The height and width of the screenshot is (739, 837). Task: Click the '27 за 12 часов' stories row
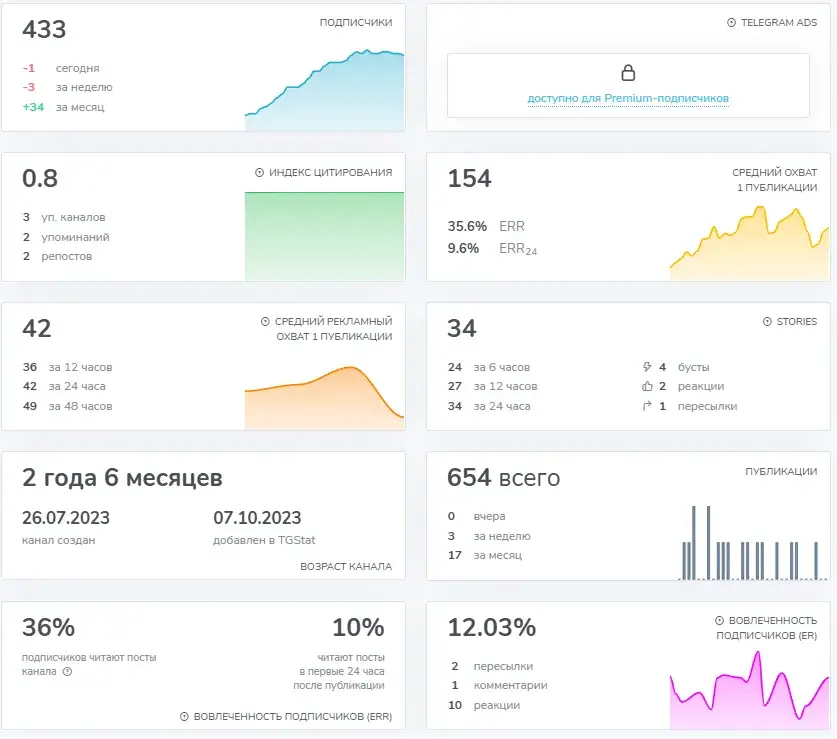[493, 387]
